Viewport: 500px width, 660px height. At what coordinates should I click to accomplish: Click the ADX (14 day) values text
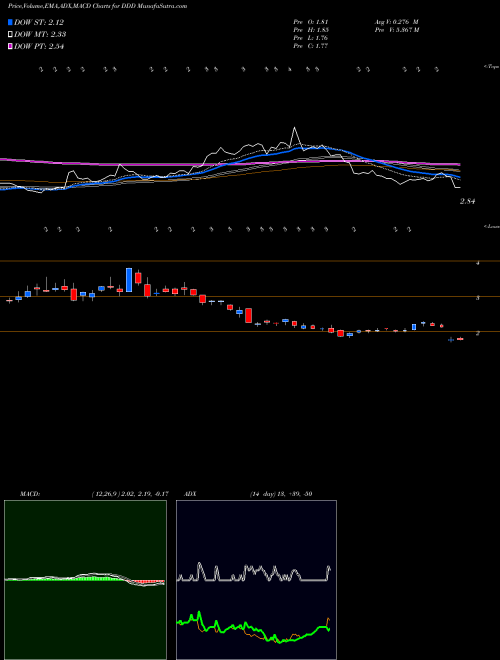(281, 494)
